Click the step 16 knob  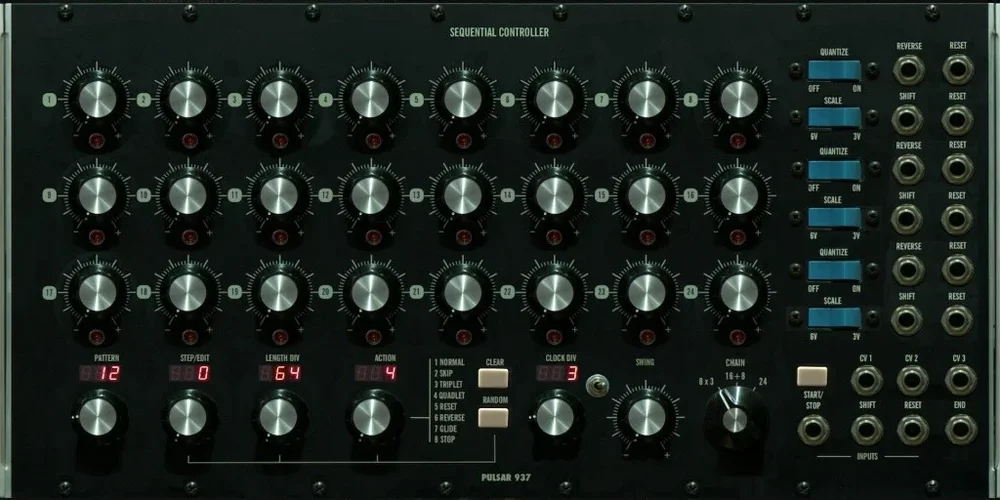point(739,195)
